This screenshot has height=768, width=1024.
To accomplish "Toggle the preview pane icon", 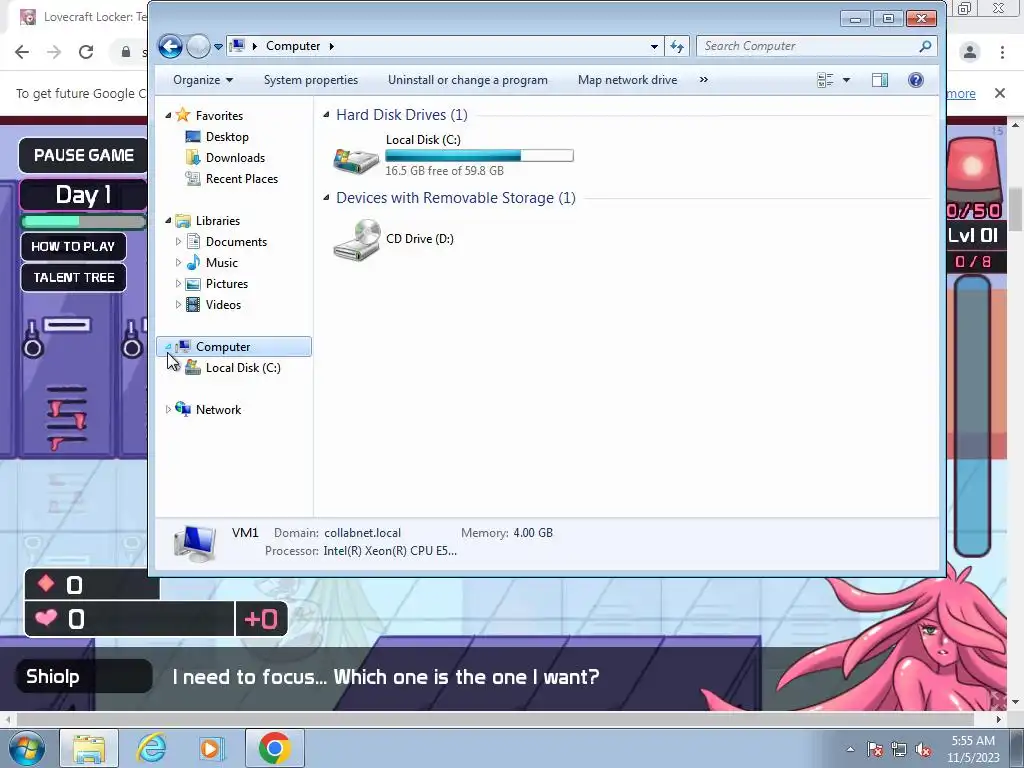I will [880, 80].
